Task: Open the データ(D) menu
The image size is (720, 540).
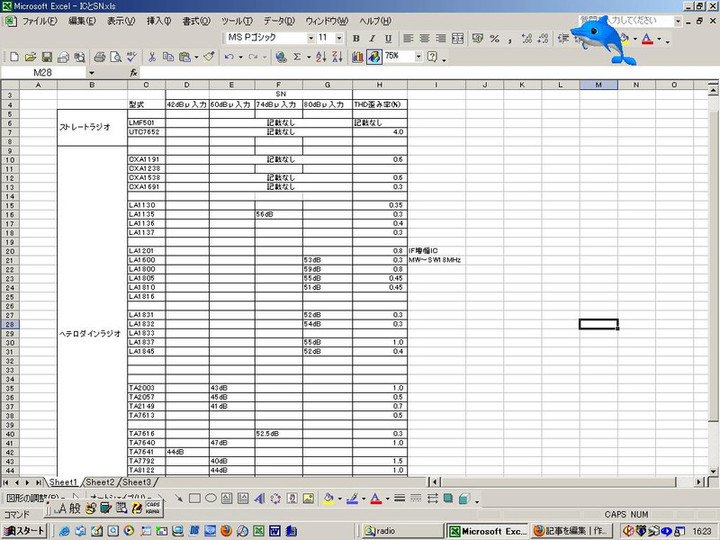Action: 279,21
